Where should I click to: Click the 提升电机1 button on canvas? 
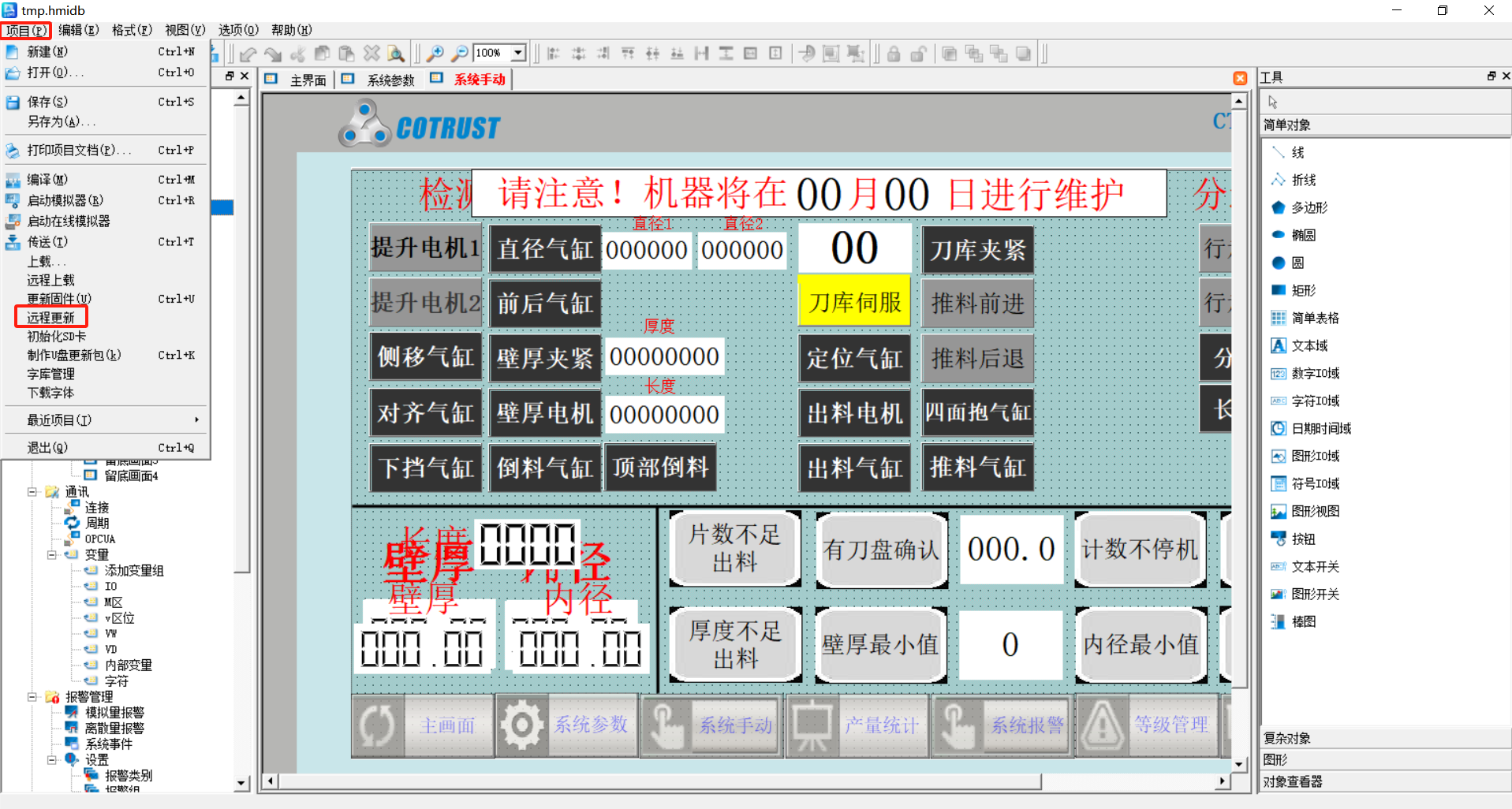point(425,248)
